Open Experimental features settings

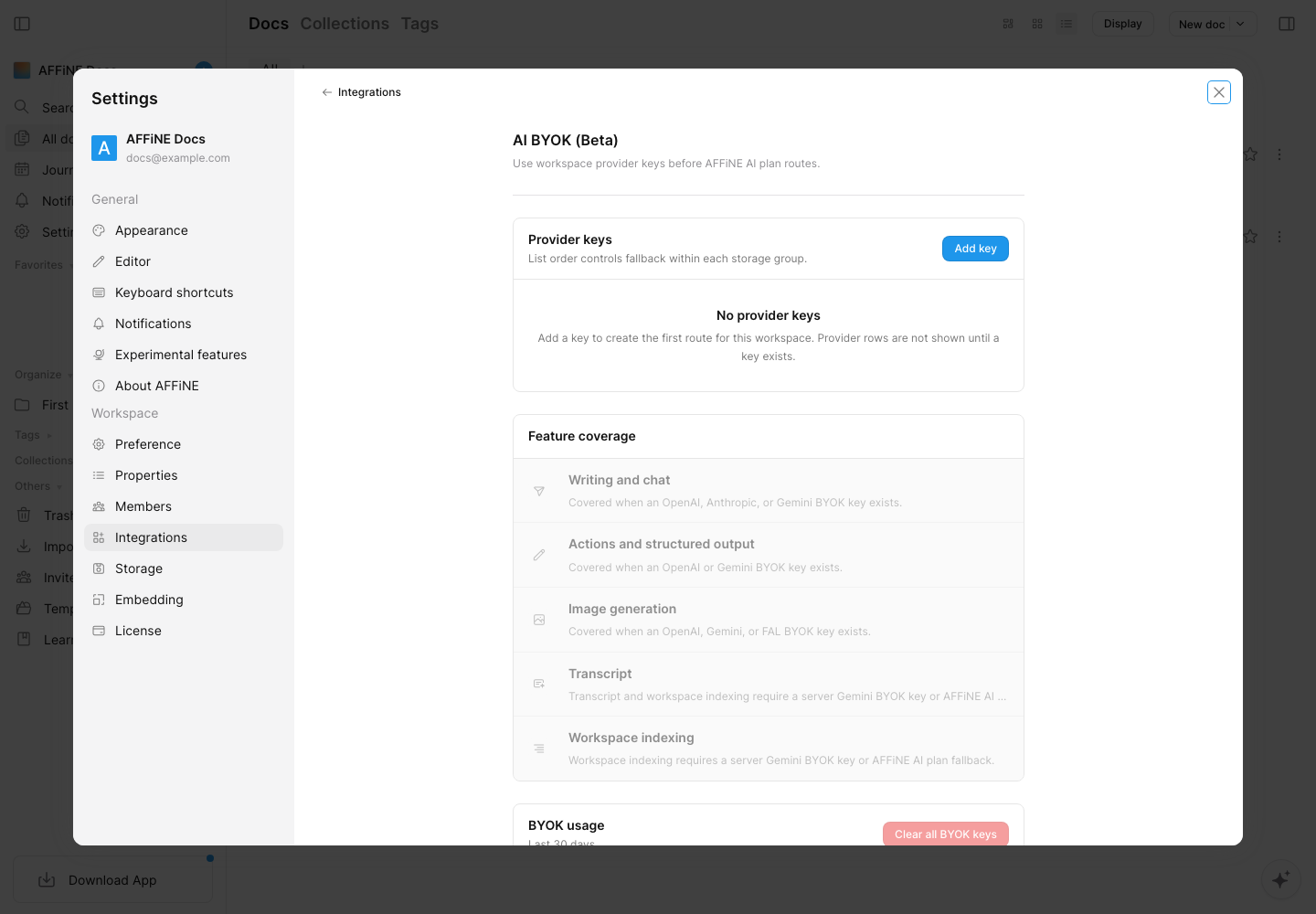184,355
